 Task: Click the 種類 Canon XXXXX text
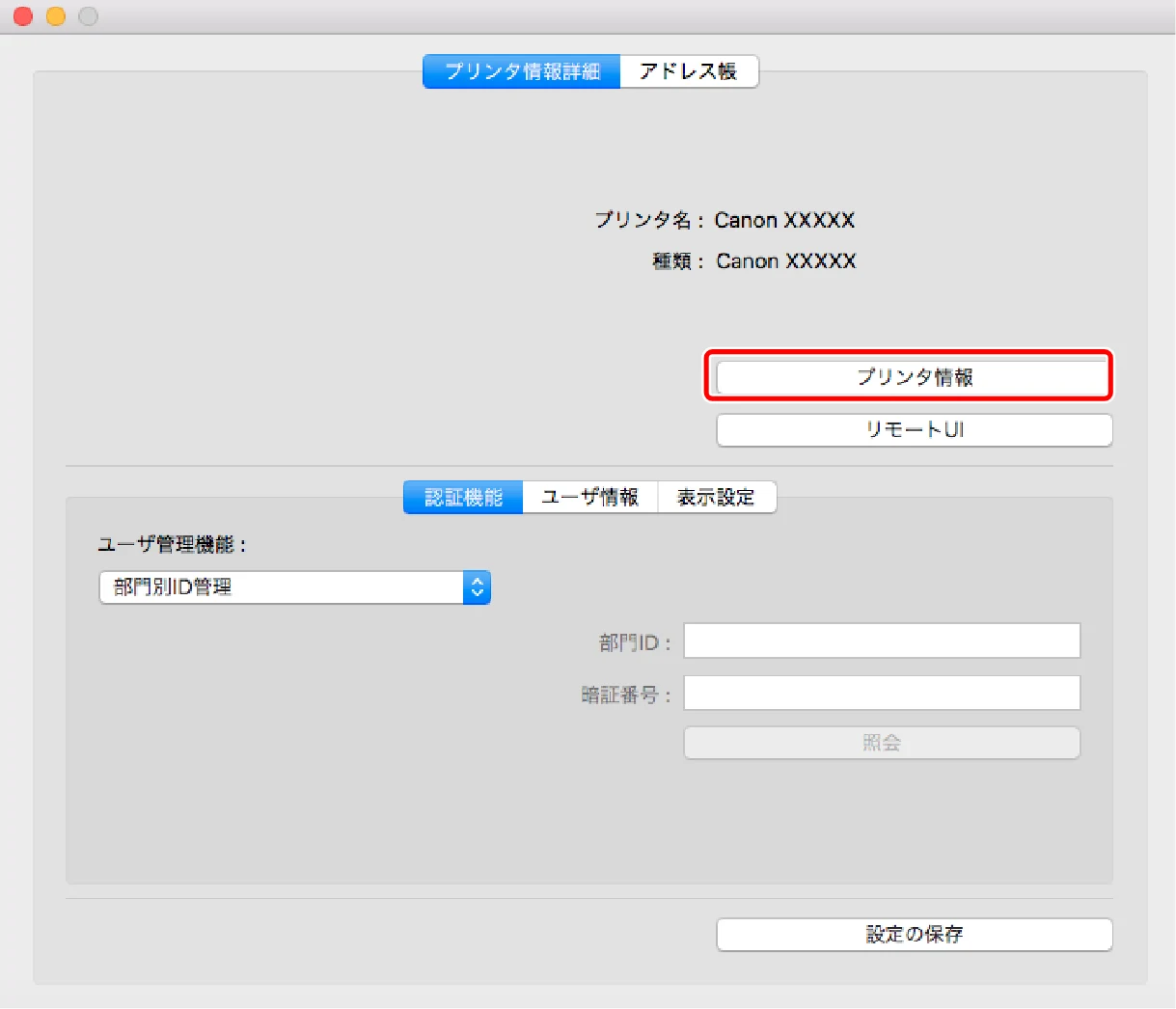tap(754, 261)
